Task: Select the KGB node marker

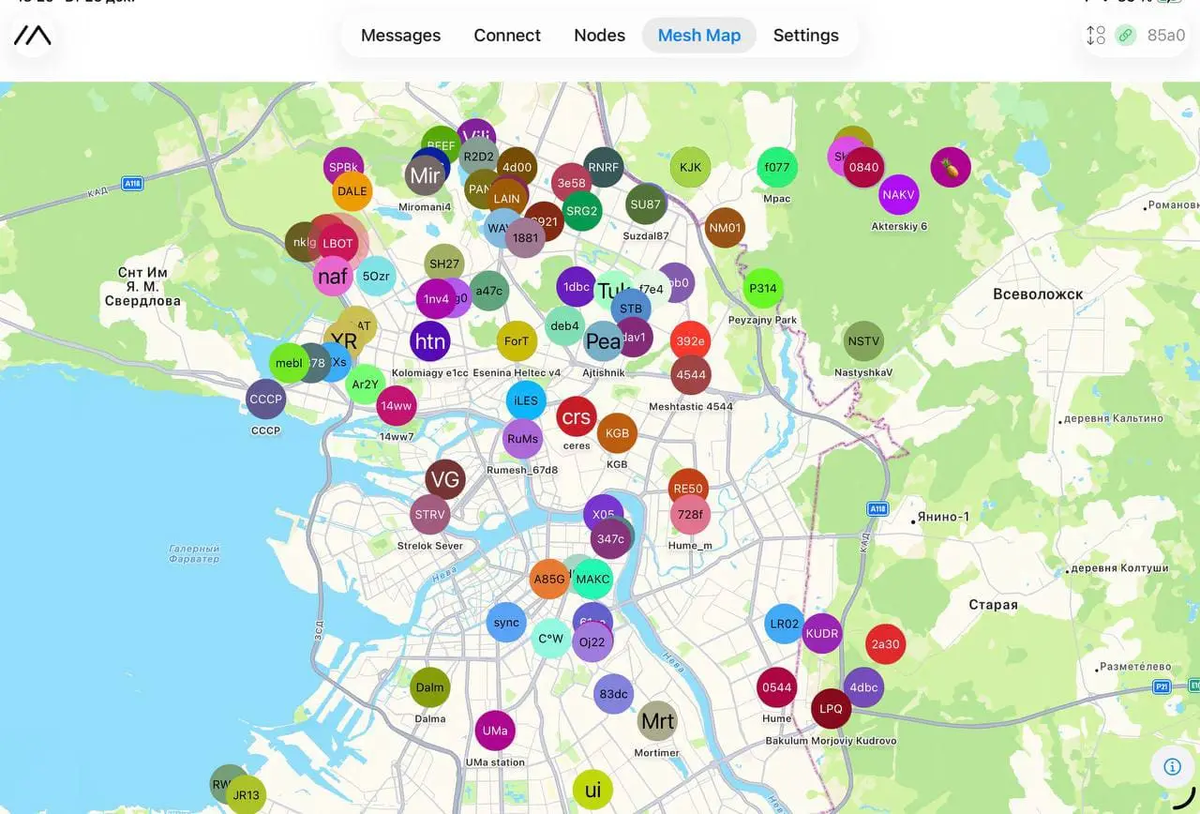Action: pos(617,433)
